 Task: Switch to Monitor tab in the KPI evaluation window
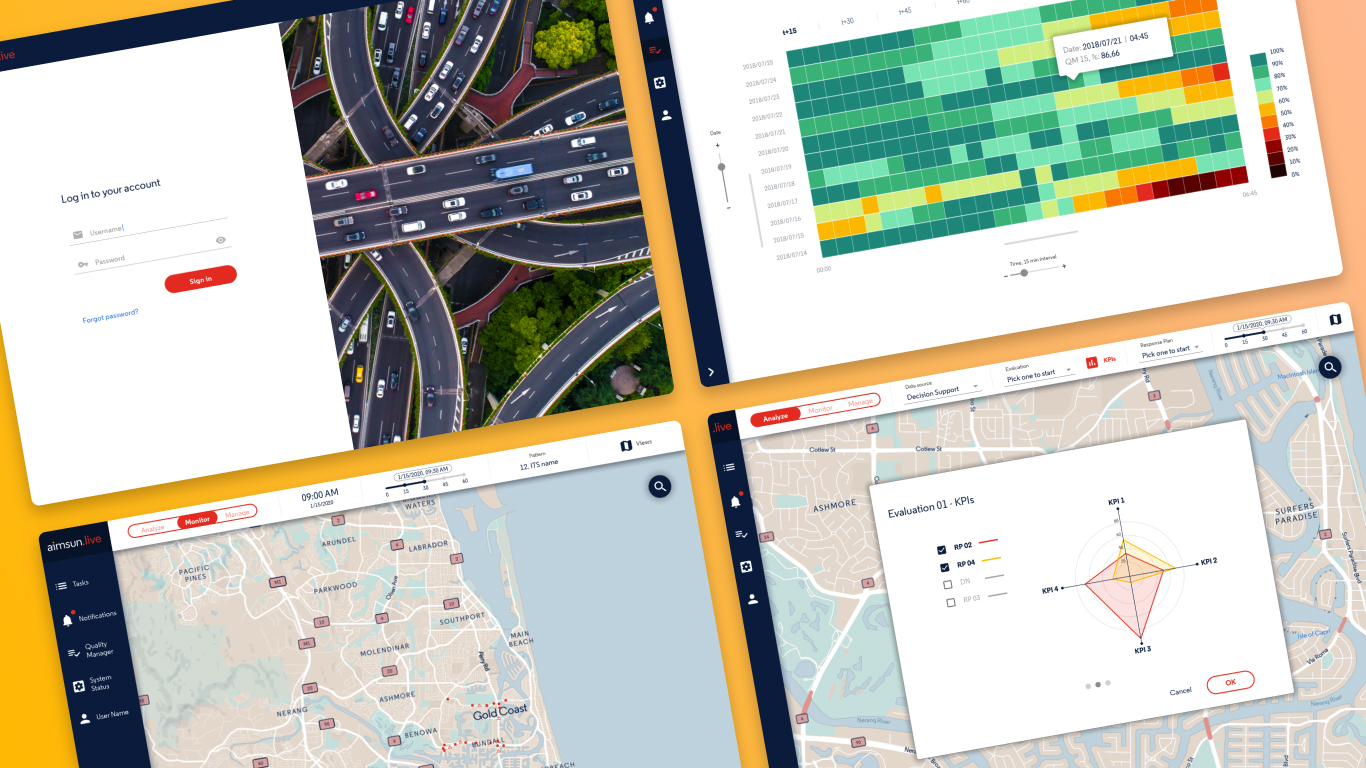click(820, 409)
